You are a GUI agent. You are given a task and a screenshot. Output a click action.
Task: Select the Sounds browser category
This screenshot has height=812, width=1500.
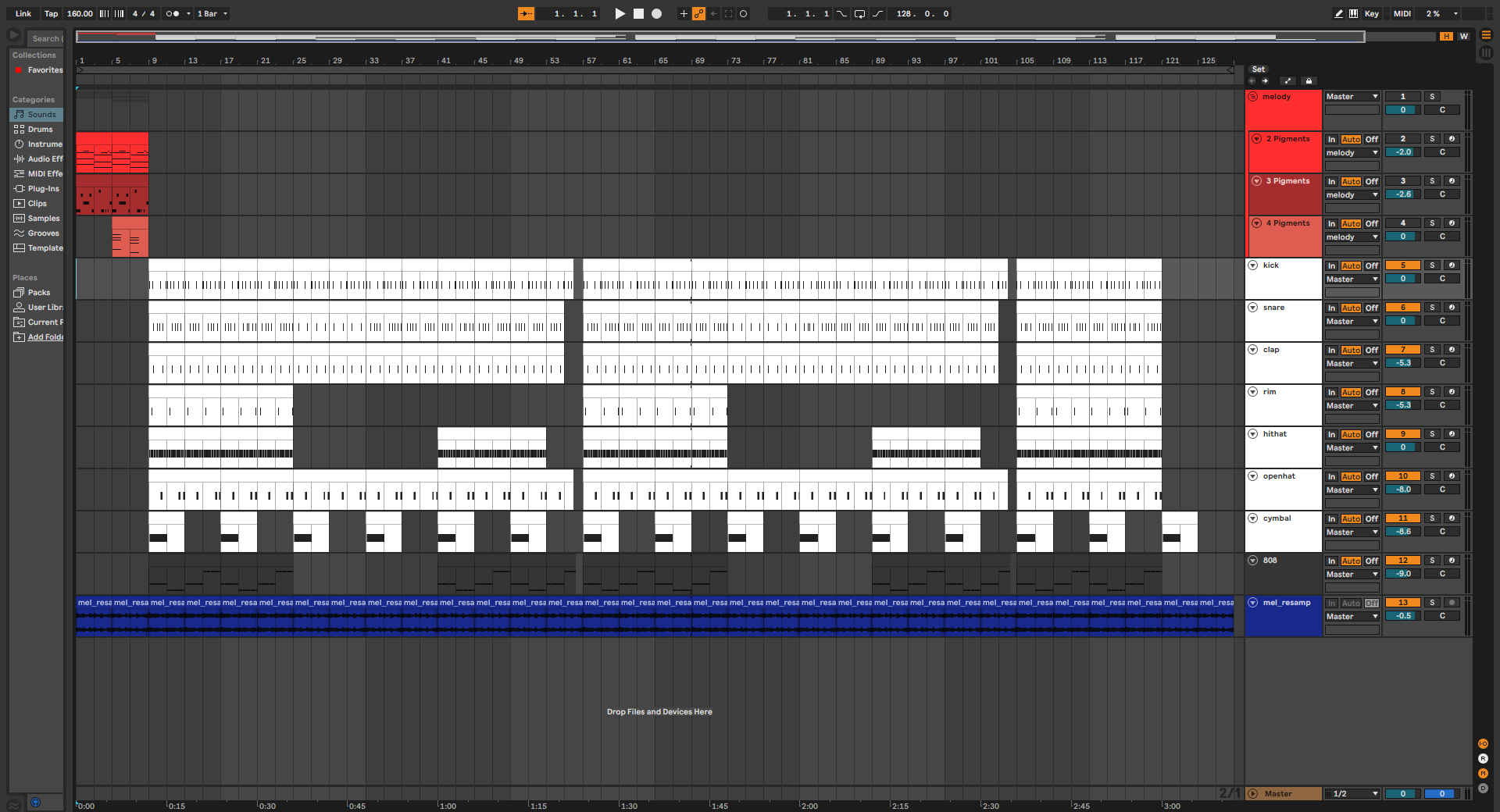click(x=36, y=115)
